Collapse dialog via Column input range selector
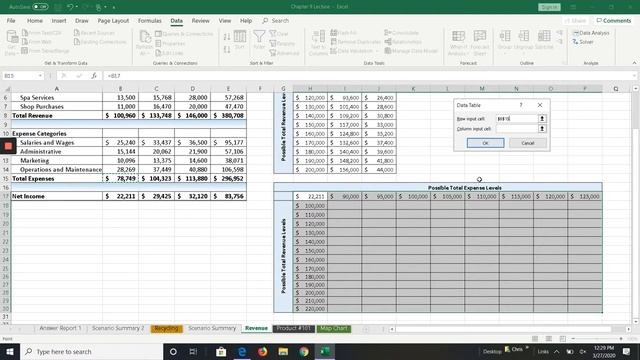This screenshot has width=640, height=360. tap(542, 129)
